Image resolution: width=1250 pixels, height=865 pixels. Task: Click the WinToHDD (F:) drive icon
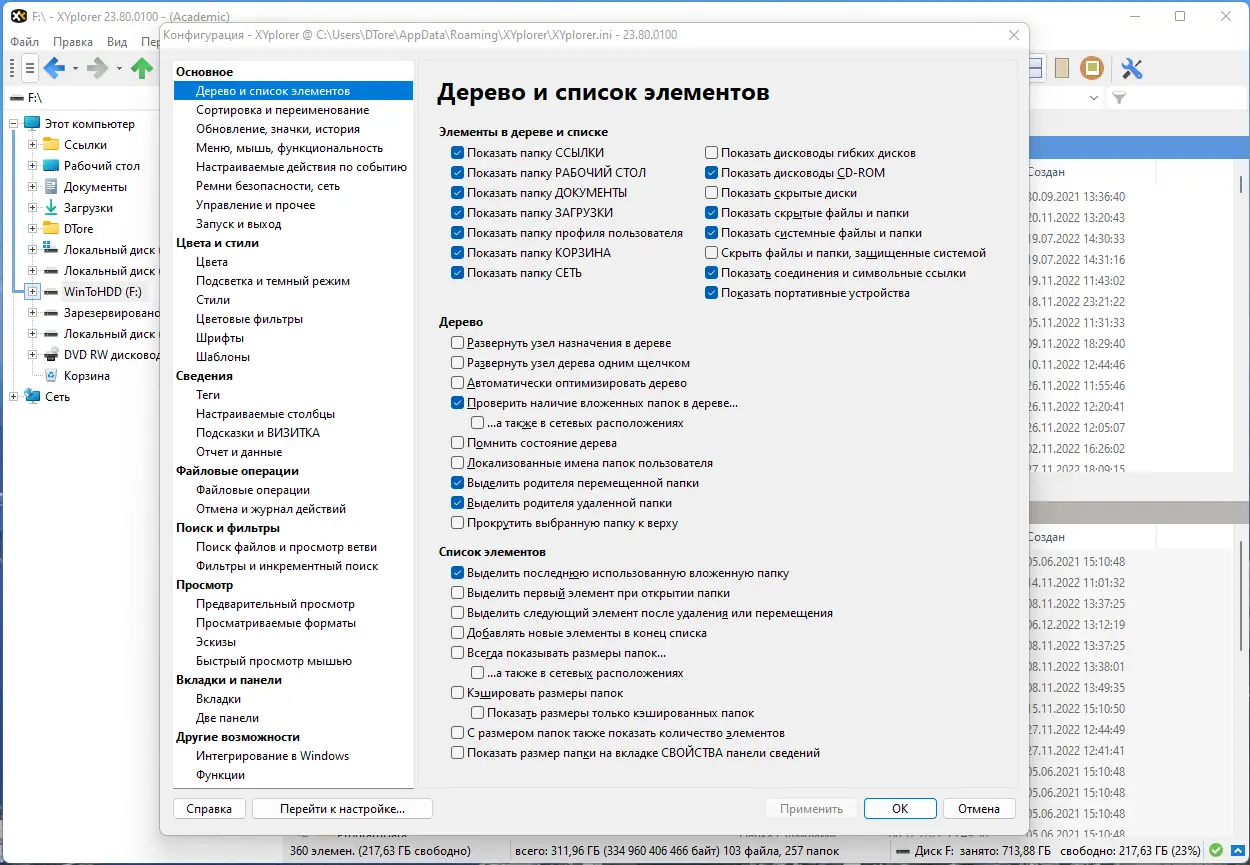pos(51,292)
